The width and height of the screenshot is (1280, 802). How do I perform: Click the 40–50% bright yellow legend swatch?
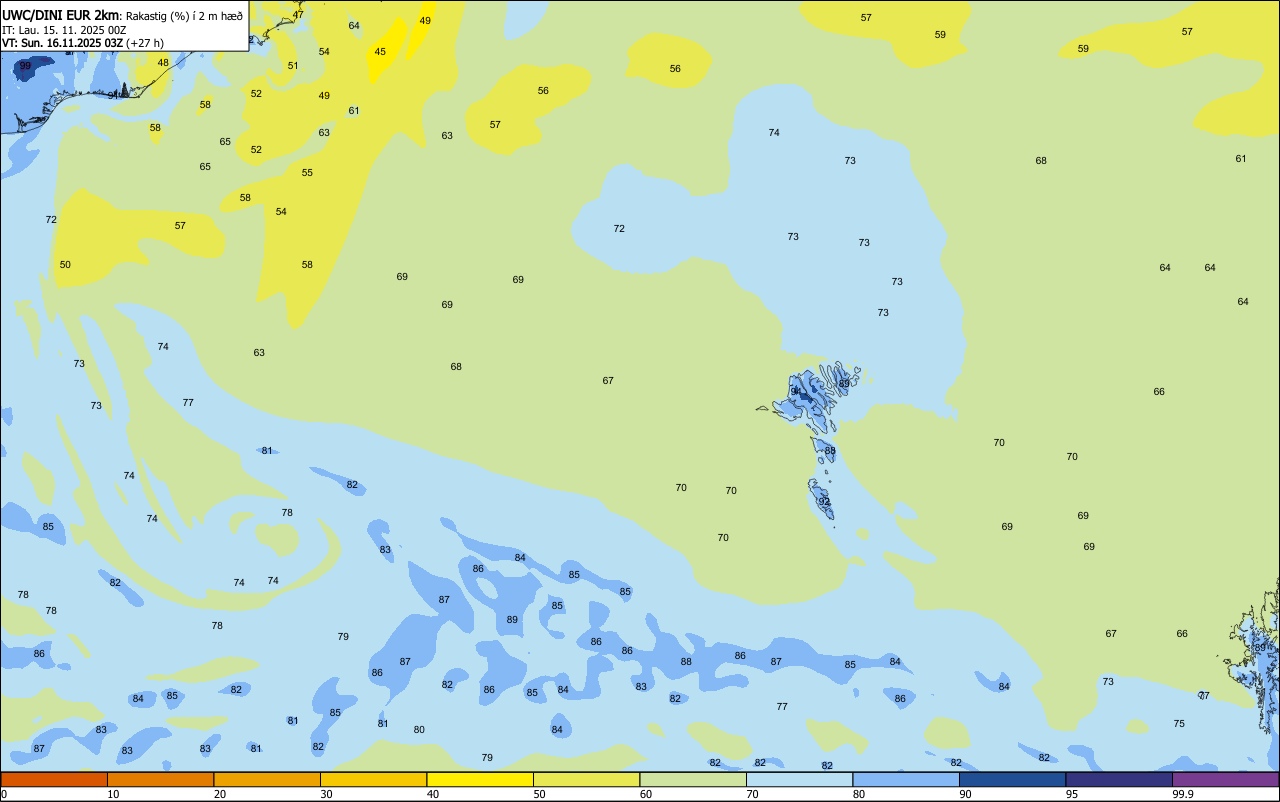tap(480, 779)
